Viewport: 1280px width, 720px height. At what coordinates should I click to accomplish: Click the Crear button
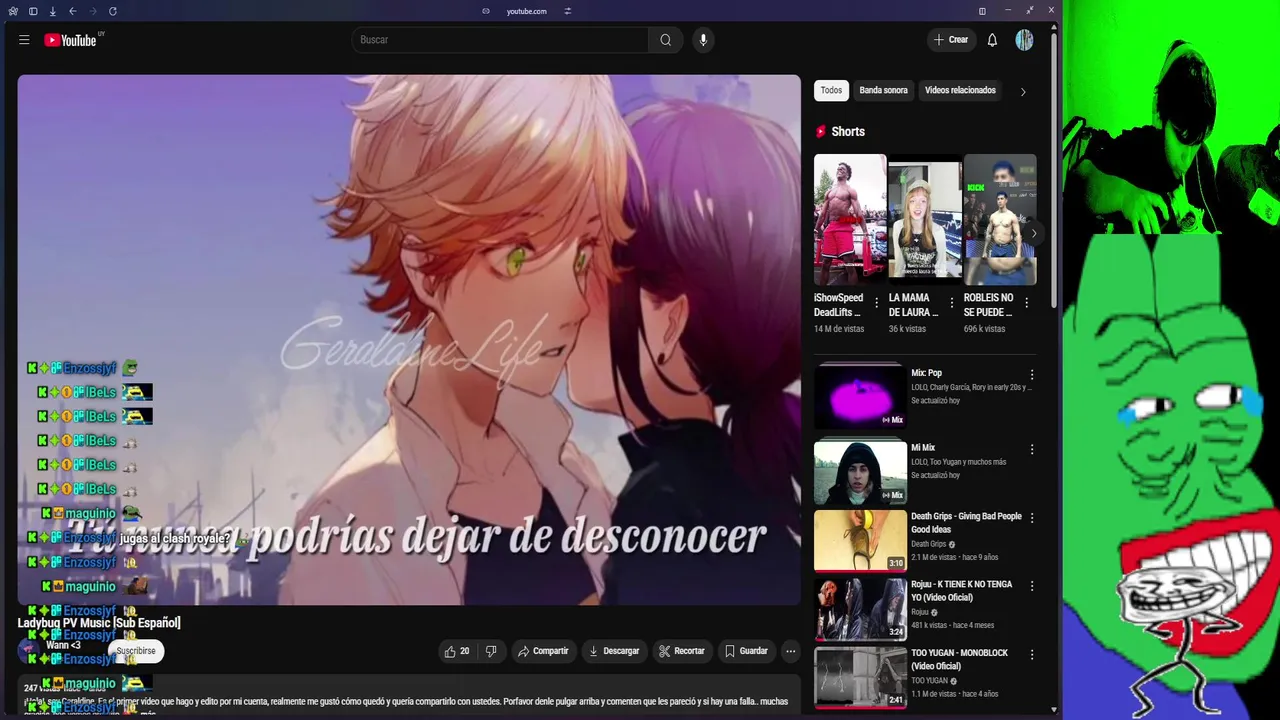pos(950,40)
